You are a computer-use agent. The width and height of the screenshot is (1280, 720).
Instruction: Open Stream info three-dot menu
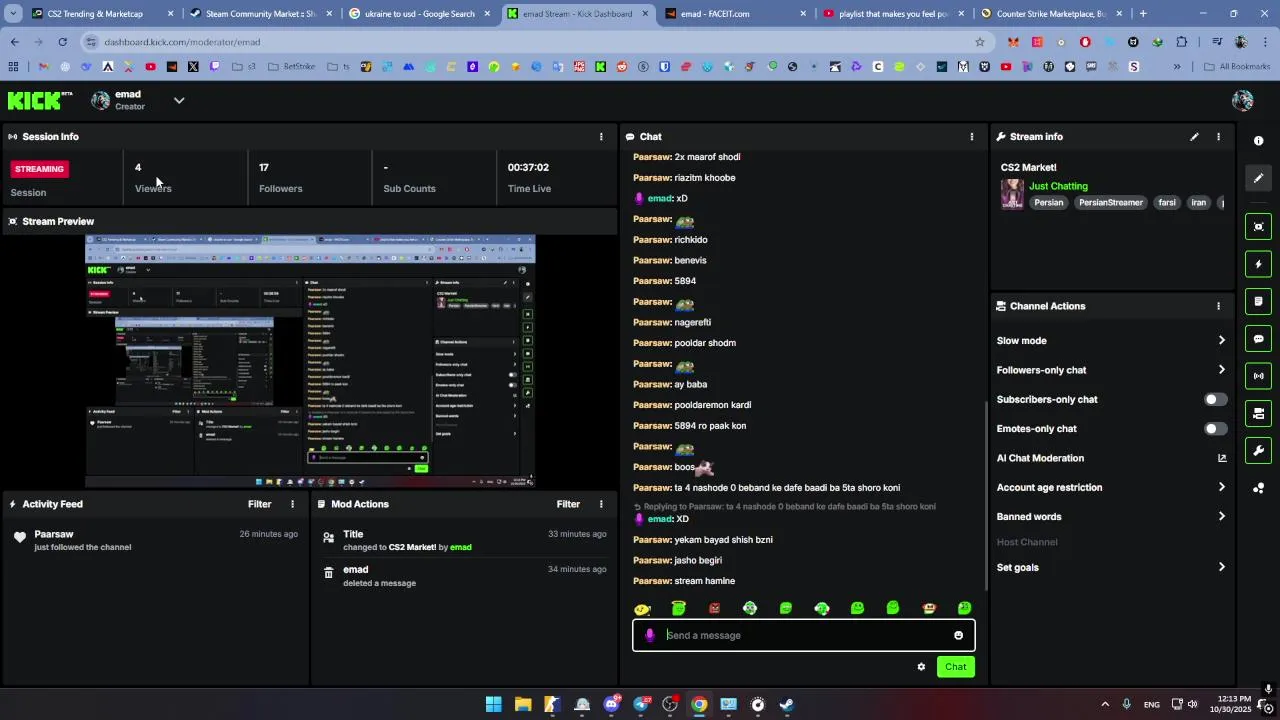point(1218,137)
